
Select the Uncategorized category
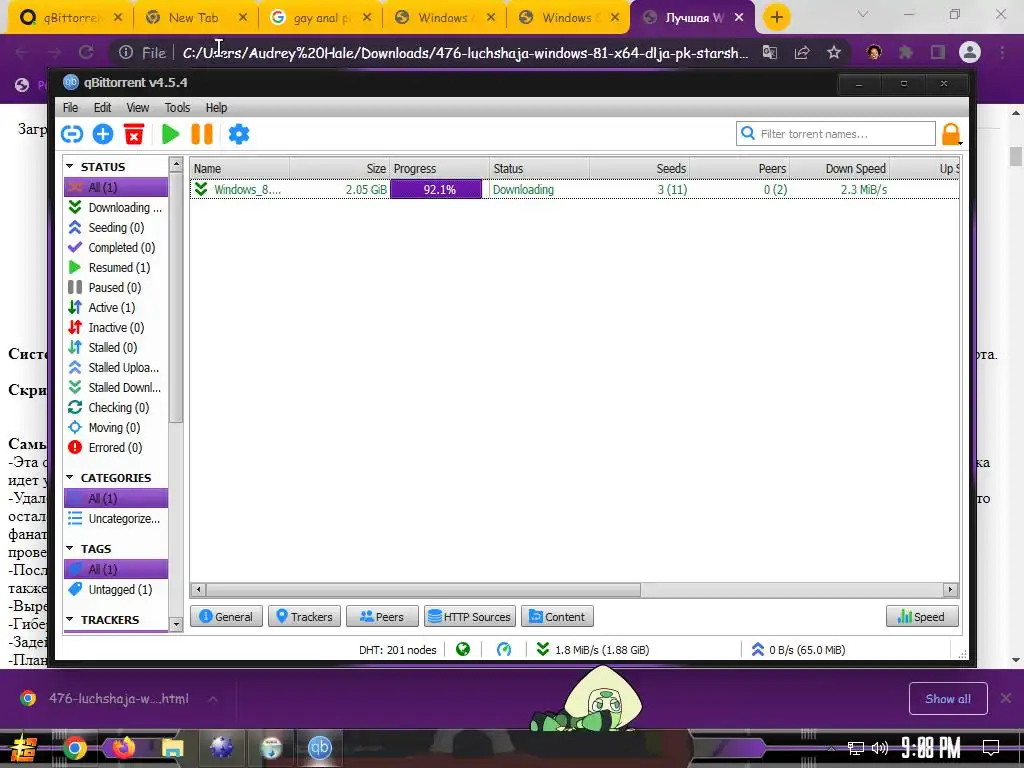(x=116, y=519)
